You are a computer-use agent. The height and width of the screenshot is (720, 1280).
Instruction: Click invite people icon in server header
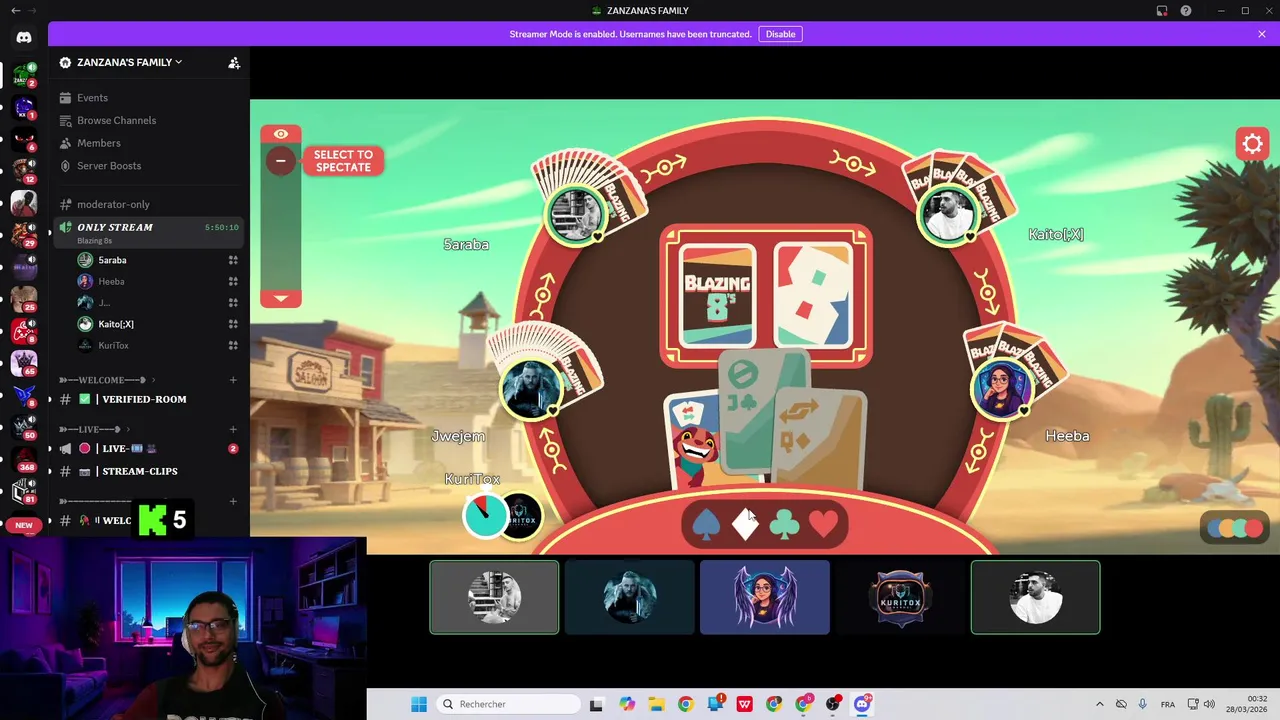[x=234, y=62]
